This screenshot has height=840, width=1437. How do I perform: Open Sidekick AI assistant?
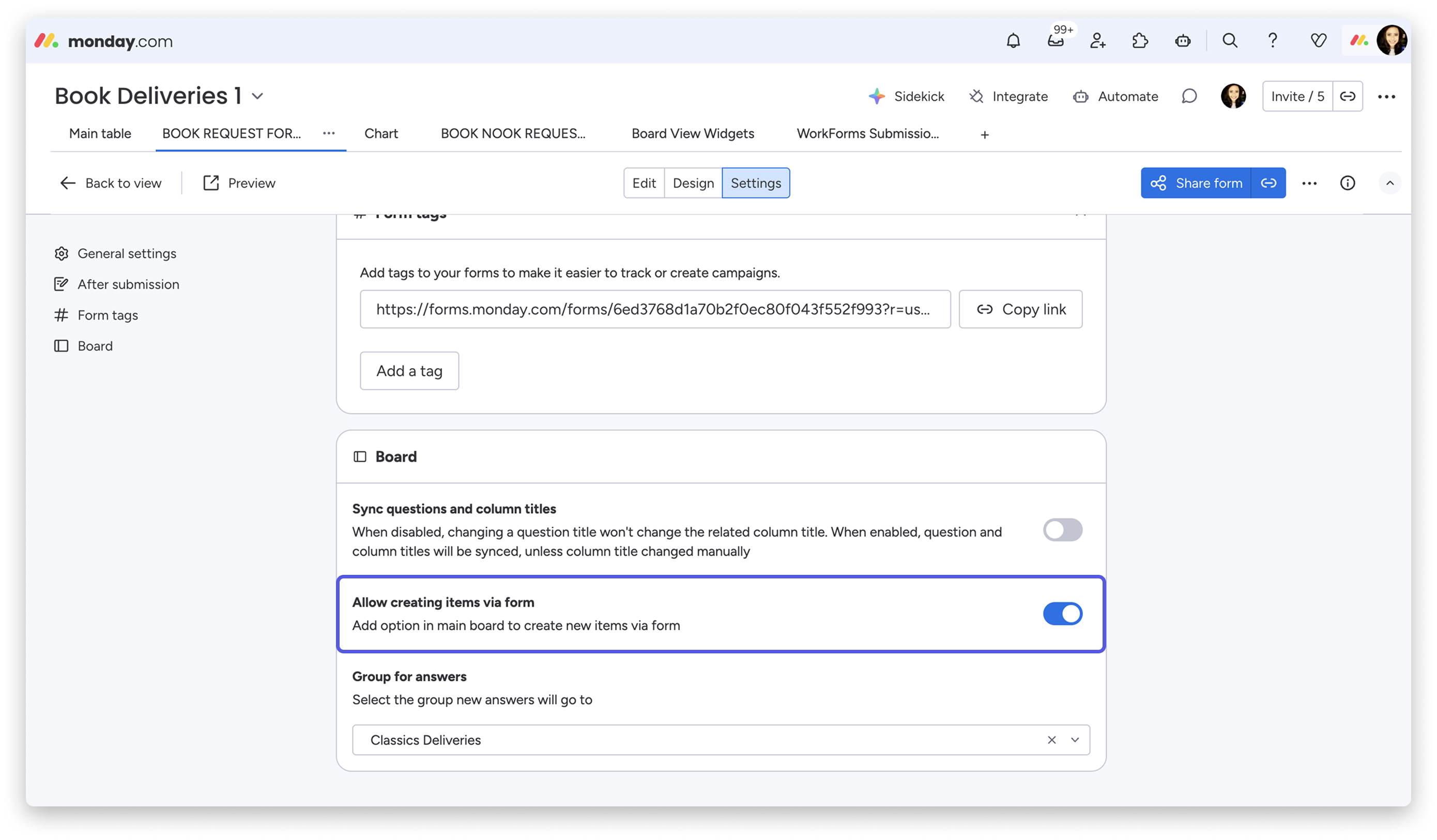pos(906,96)
